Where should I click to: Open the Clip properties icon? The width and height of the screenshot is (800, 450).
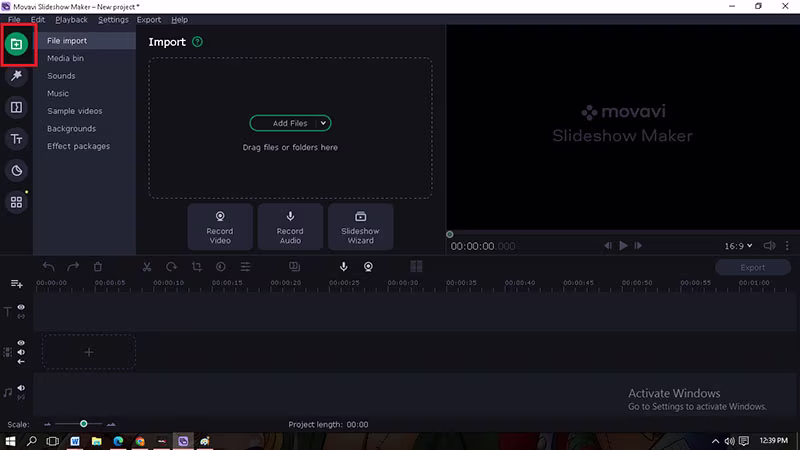pyautogui.click(x=245, y=266)
